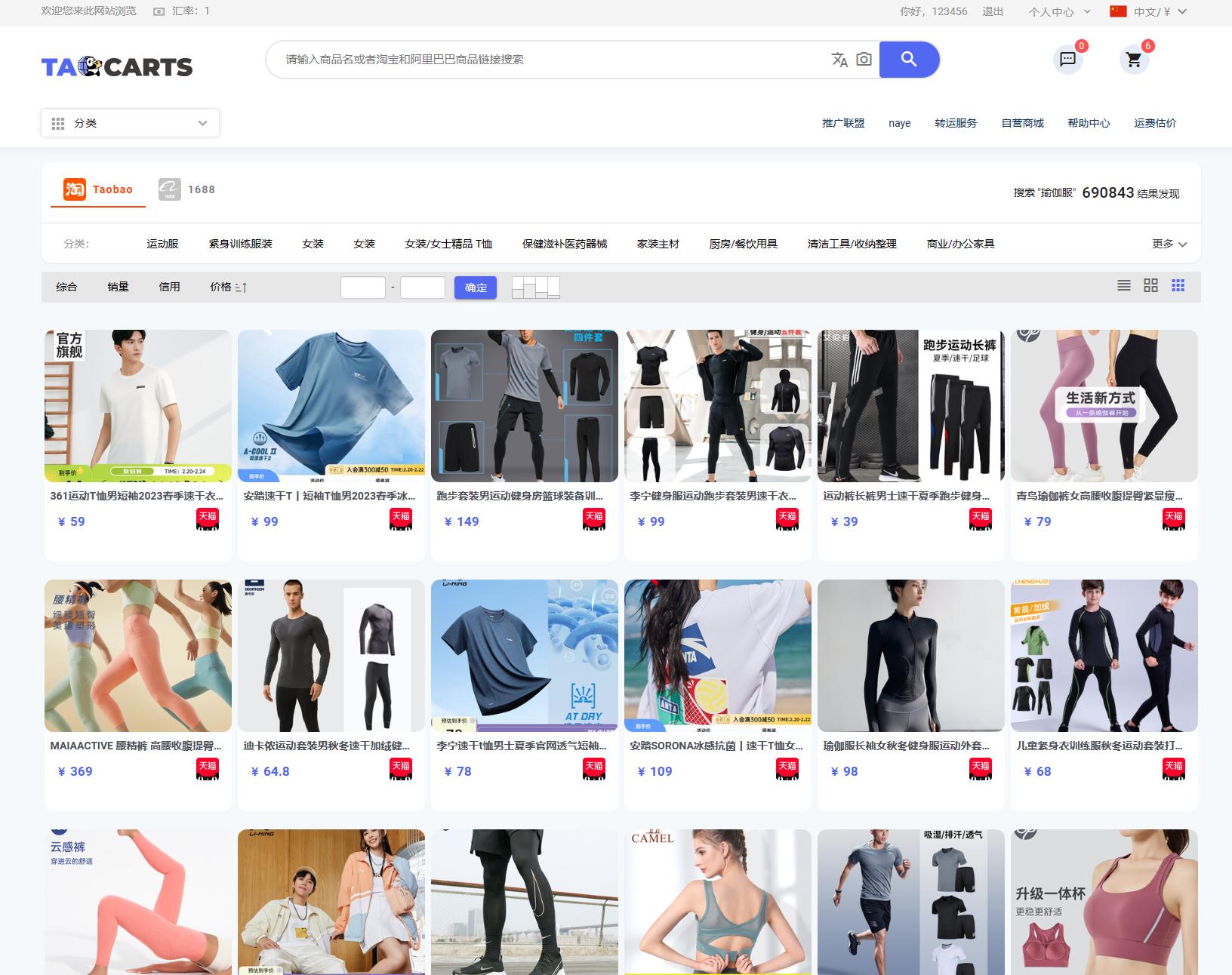The image size is (1232, 975).
Task: Filter by 家装主材 category
Action: pos(658,244)
